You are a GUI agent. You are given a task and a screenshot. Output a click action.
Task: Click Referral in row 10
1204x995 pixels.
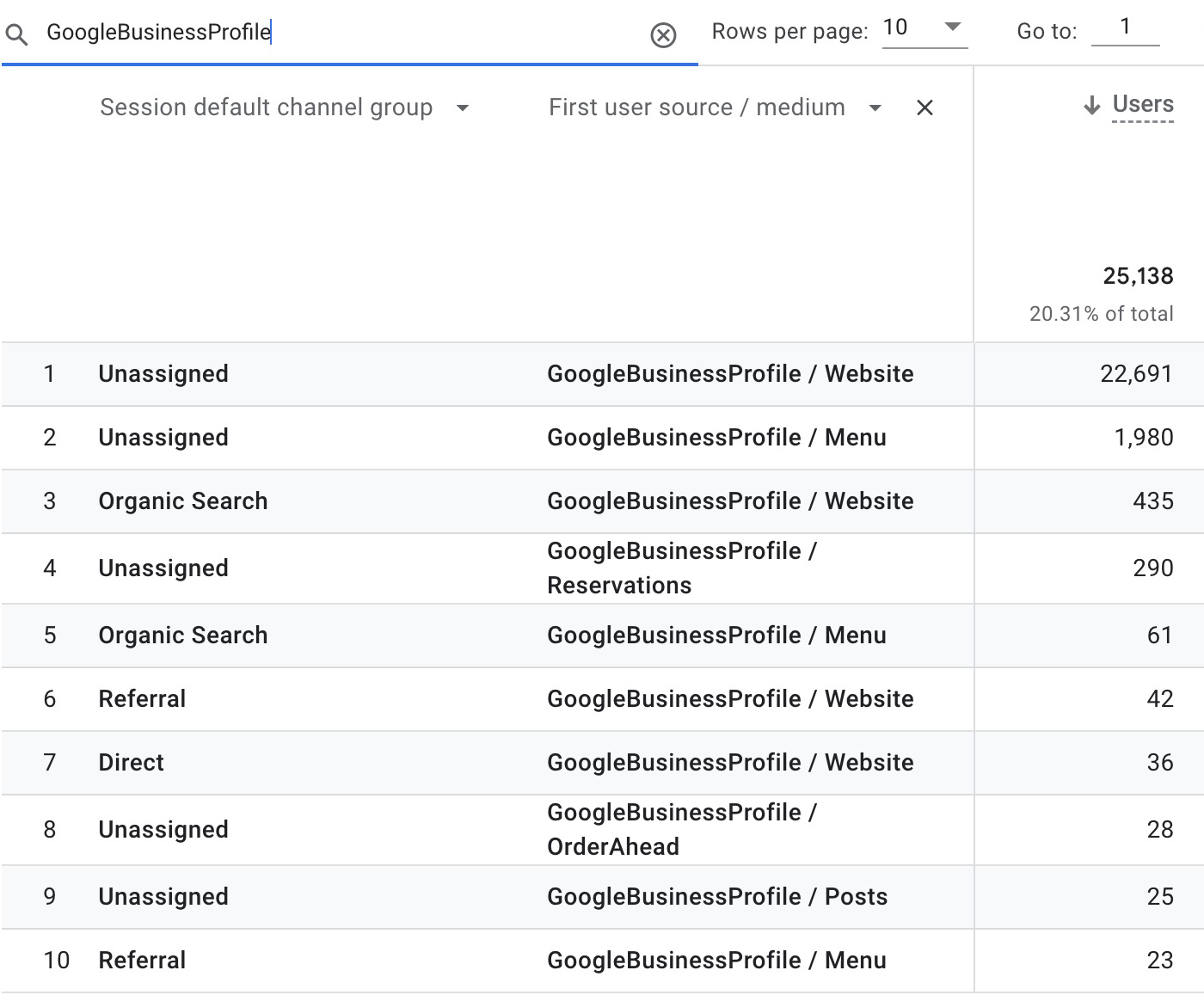coord(142,961)
